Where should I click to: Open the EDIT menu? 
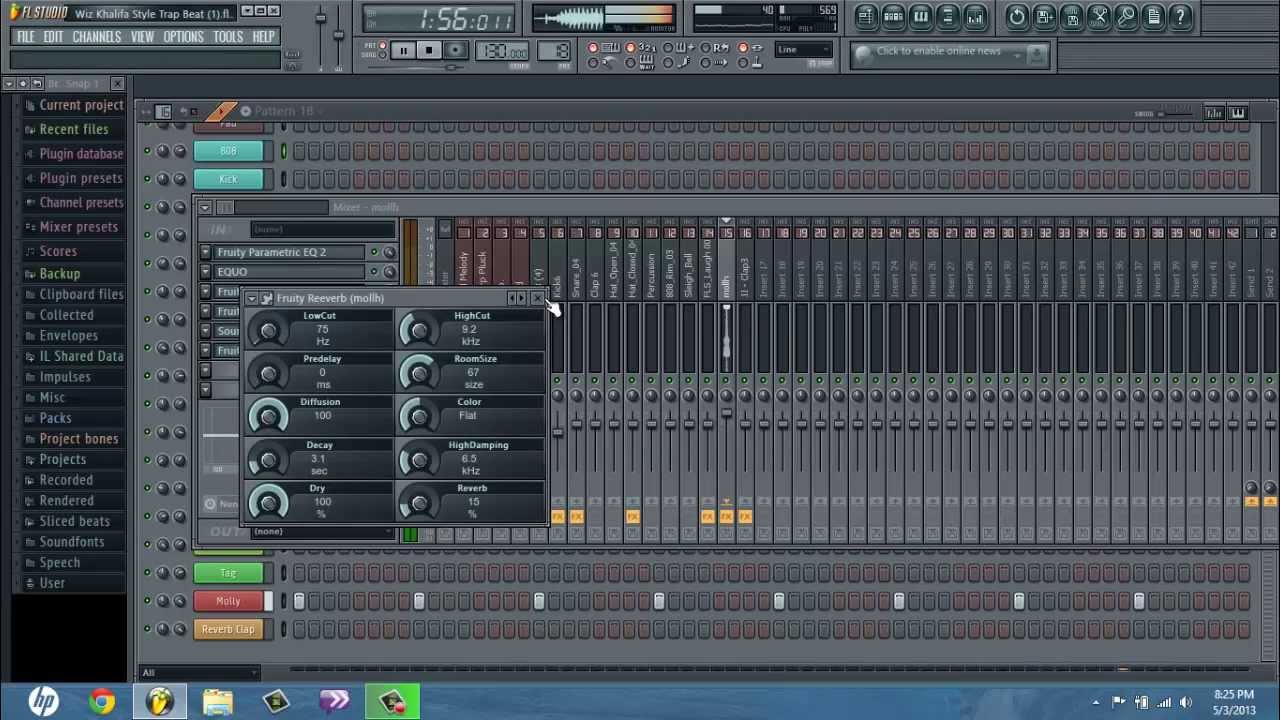53,37
